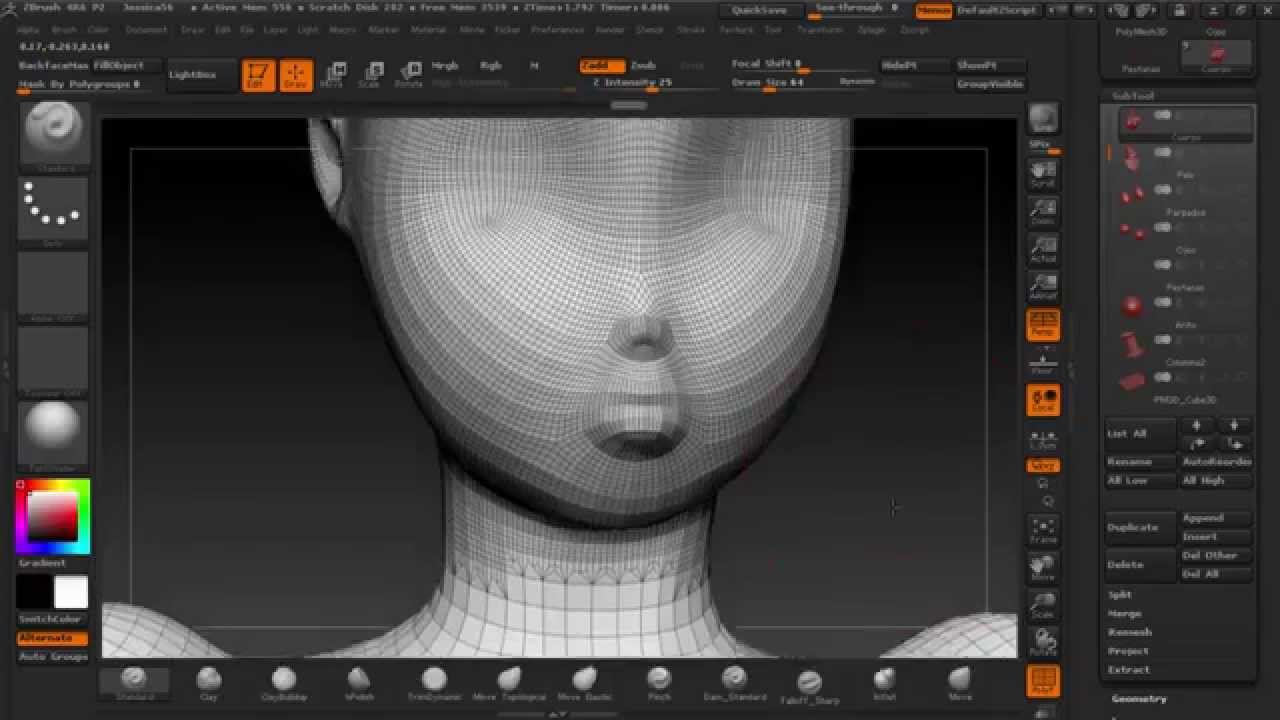Select the Scale transform icon
Image resolution: width=1280 pixels, height=720 pixels.
click(370, 75)
